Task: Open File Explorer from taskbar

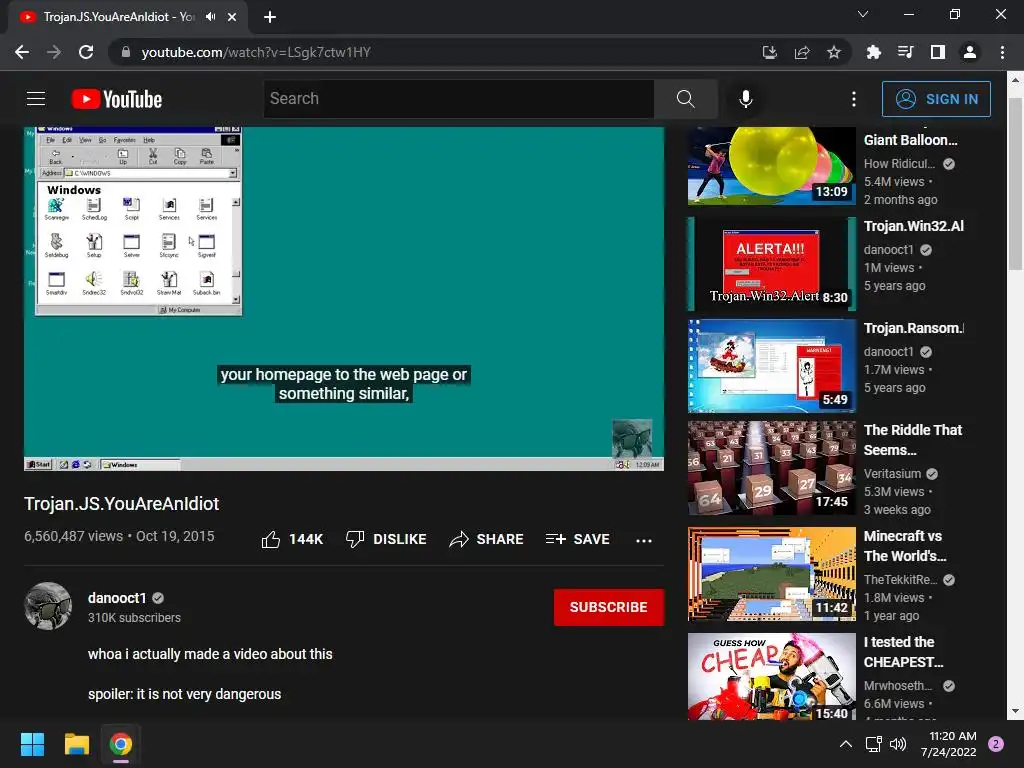Action: point(76,744)
